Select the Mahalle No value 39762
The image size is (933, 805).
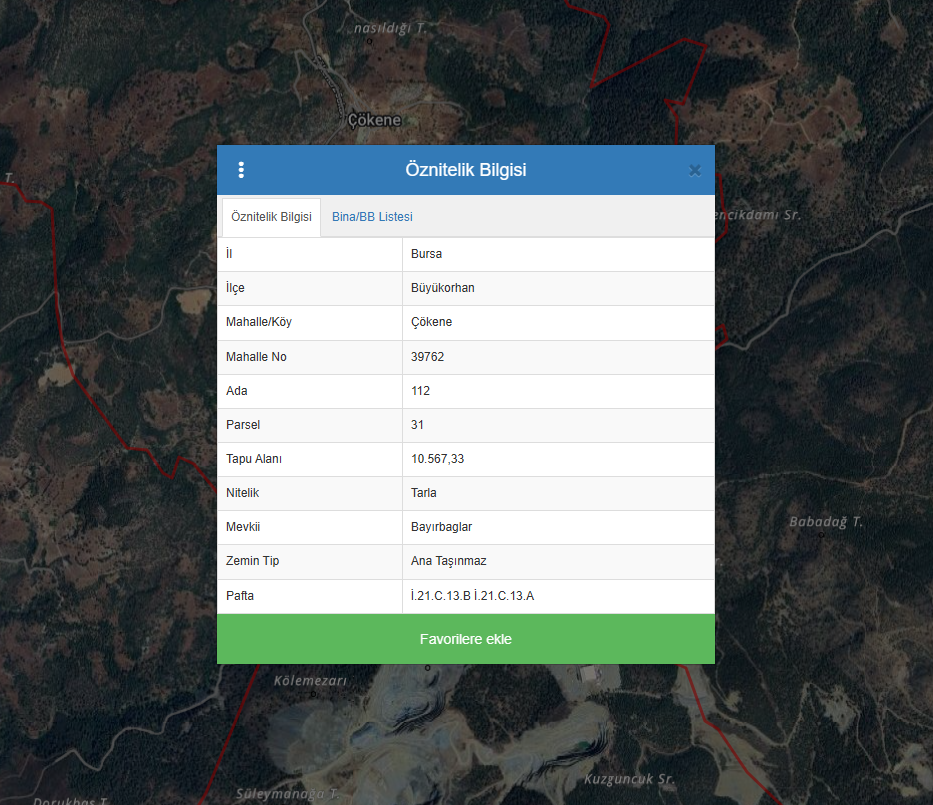(x=427, y=357)
